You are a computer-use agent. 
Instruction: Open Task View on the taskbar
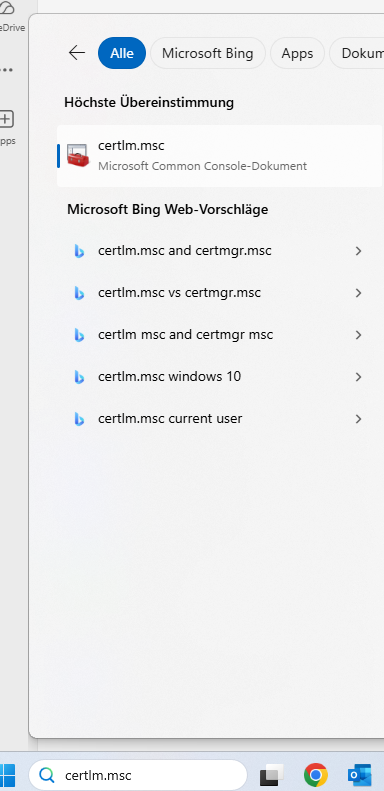click(x=272, y=775)
